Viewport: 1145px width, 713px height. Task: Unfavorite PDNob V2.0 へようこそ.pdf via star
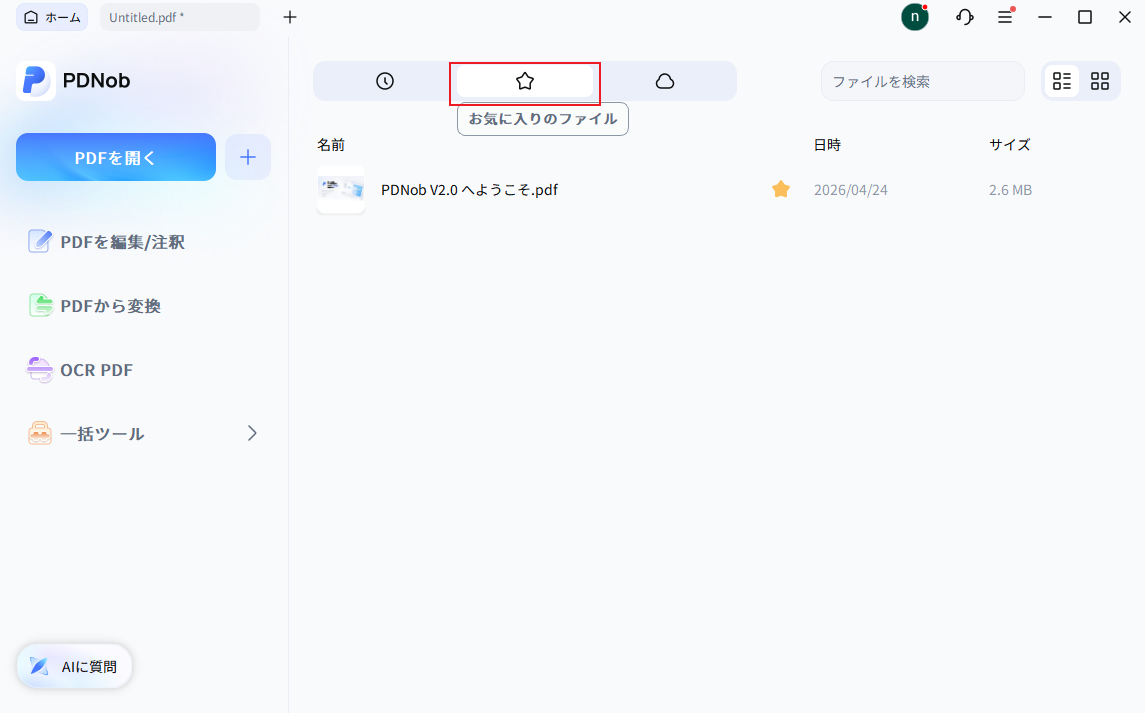point(781,190)
